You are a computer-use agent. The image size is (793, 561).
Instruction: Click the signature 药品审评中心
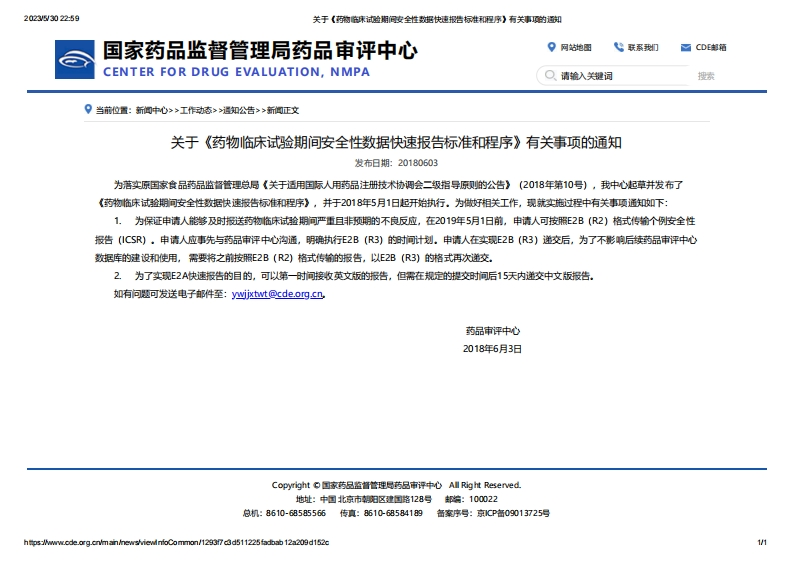(x=493, y=331)
